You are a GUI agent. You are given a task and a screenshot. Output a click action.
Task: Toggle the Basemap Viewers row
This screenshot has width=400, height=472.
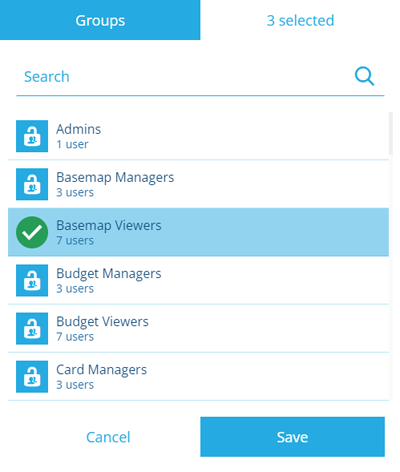click(x=198, y=232)
